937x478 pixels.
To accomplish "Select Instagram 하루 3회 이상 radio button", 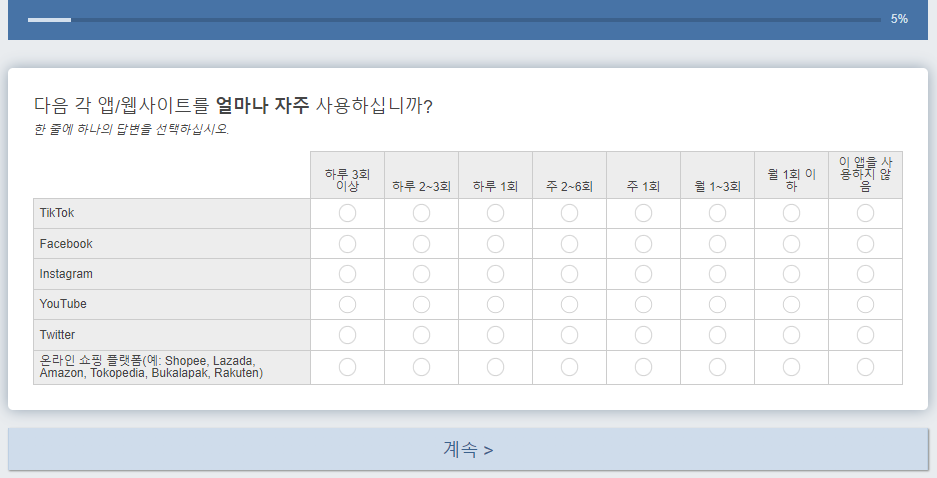I will tap(347, 274).
